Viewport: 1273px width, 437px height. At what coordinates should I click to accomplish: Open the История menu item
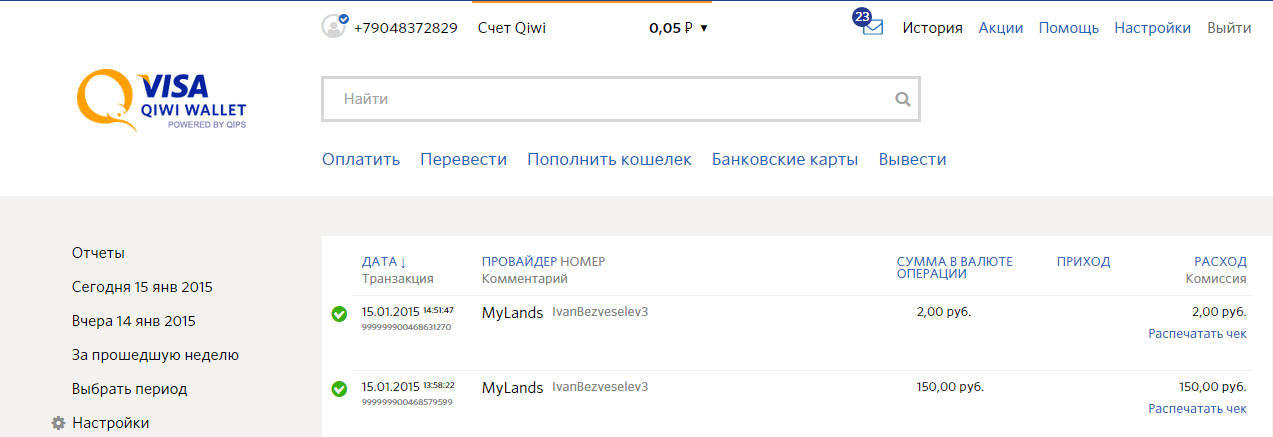point(932,28)
